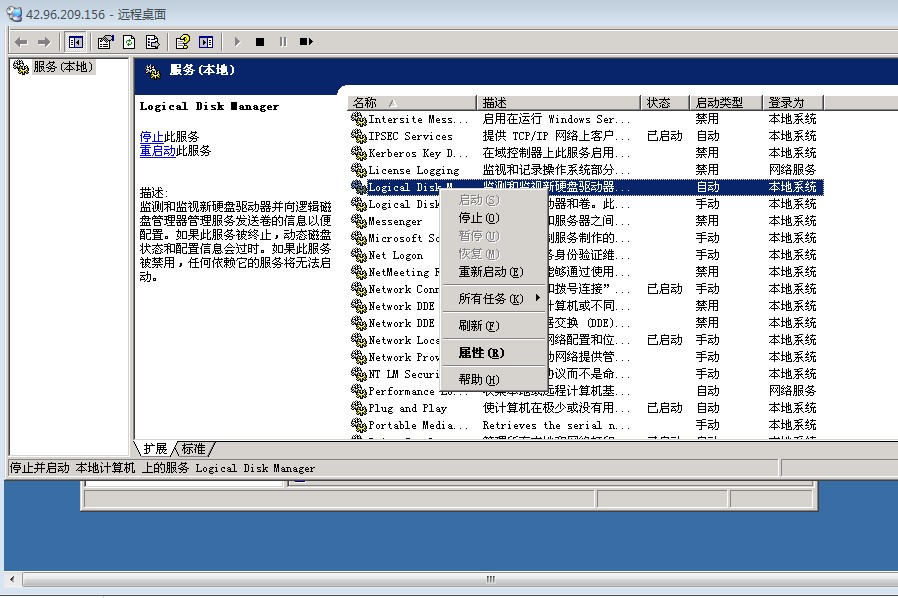Click the Properties toolbar icon
Viewport: 898px width, 598px height.
pos(105,42)
